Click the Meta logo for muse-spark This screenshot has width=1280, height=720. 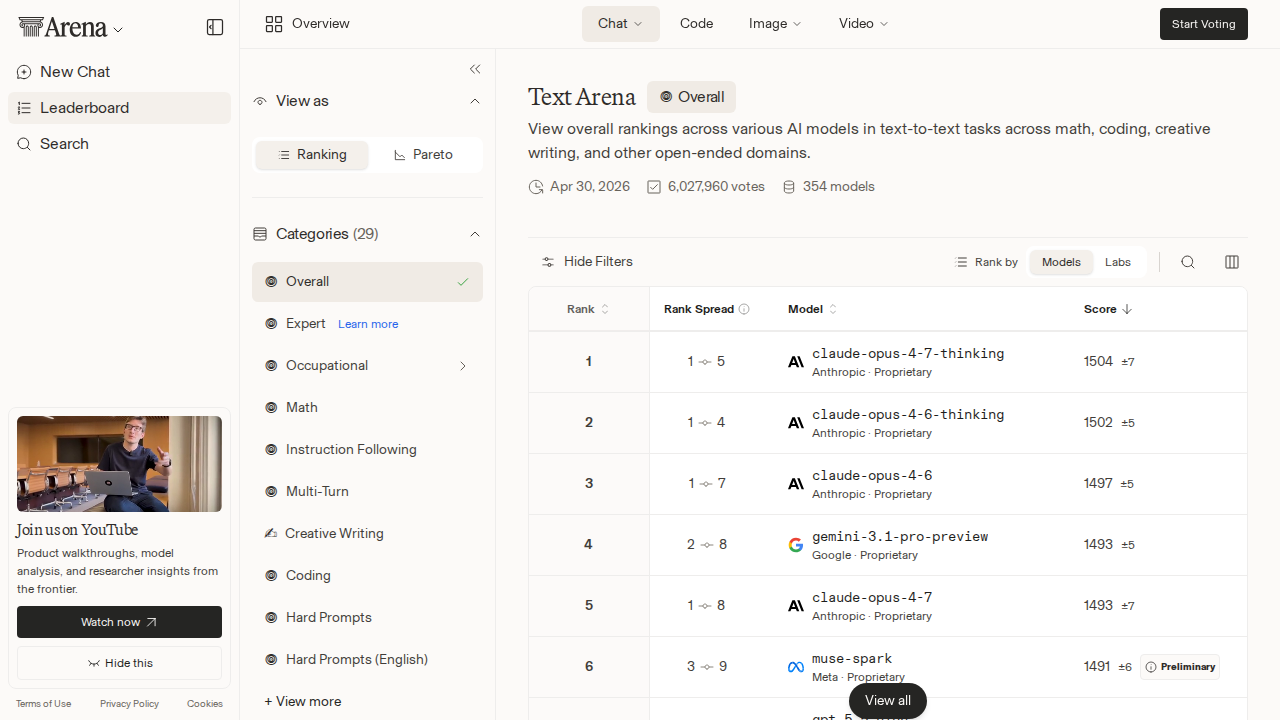coord(796,667)
